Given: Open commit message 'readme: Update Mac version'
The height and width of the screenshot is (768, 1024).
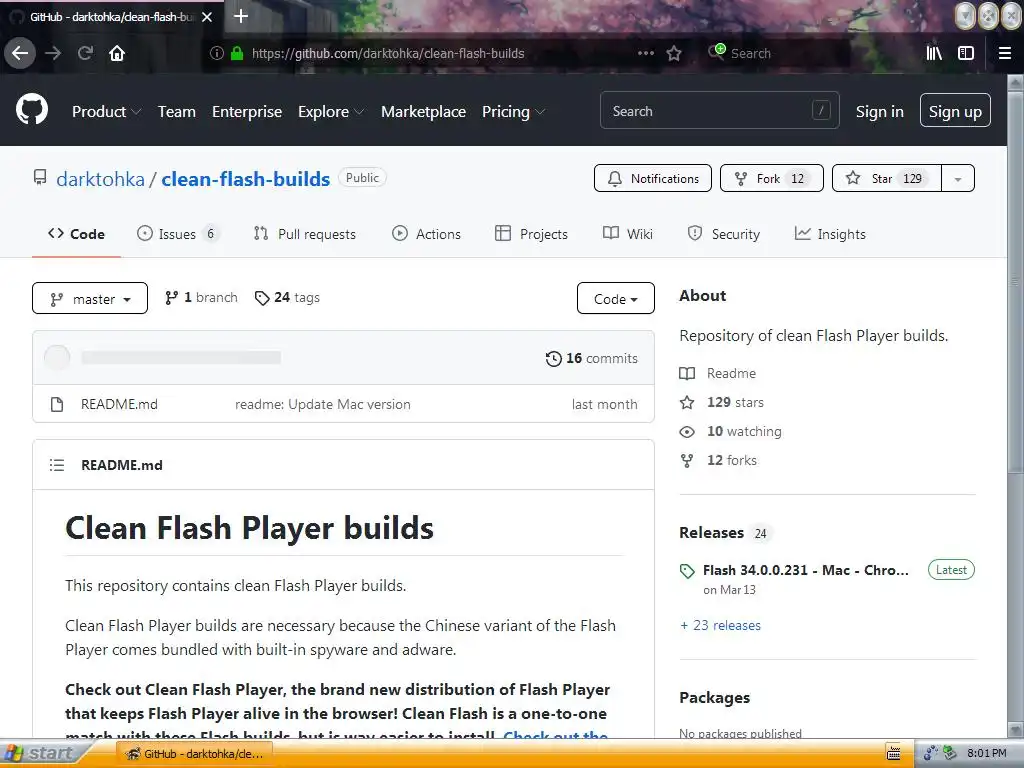Looking at the screenshot, I should pyautogui.click(x=323, y=404).
